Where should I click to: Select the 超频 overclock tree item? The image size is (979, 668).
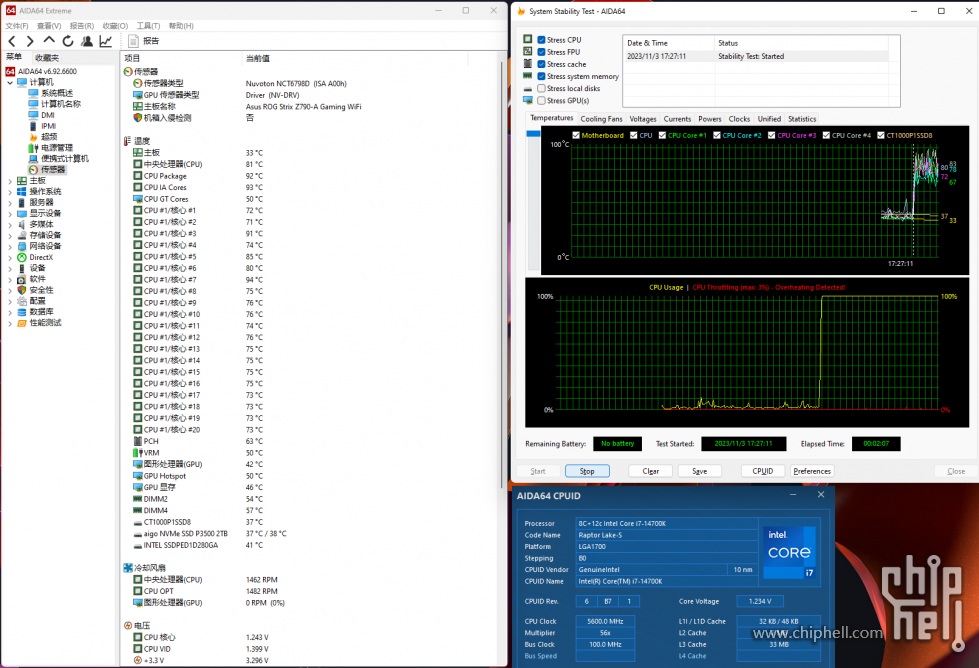49,137
